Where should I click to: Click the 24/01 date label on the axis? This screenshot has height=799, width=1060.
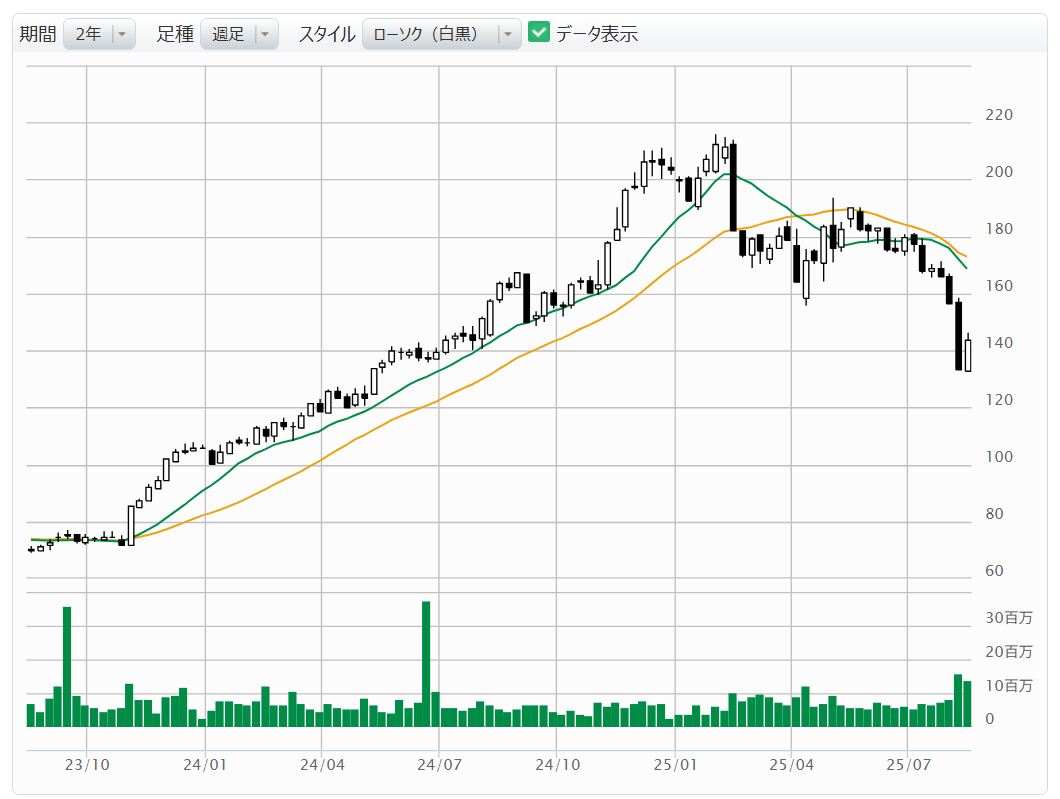point(205,765)
